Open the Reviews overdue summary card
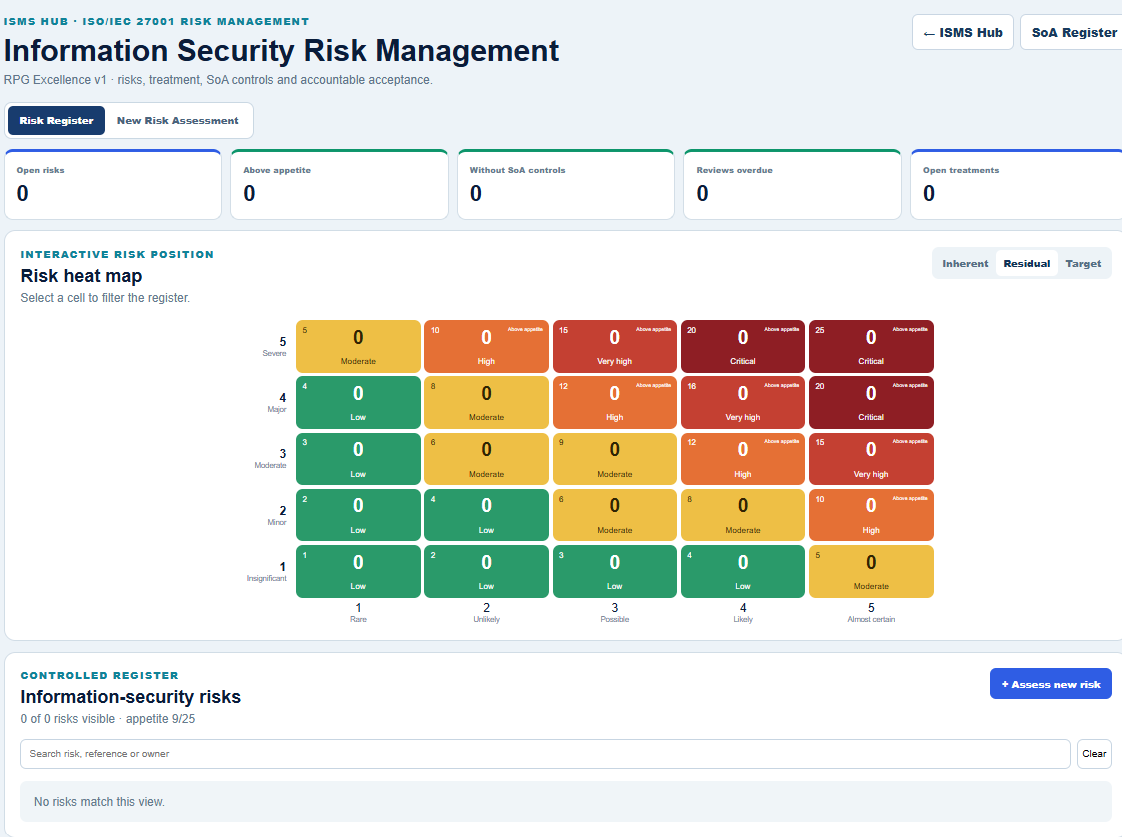The image size is (1122, 837). coord(792,185)
